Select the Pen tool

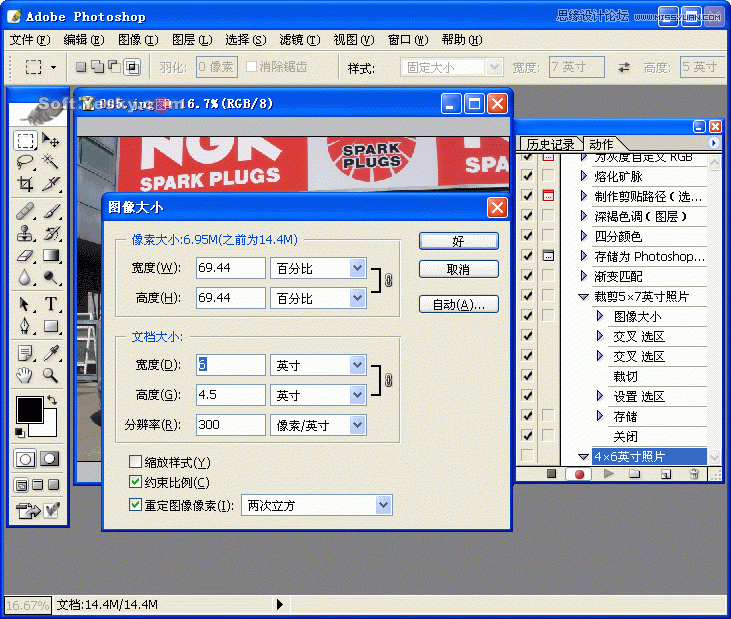click(x=25, y=326)
